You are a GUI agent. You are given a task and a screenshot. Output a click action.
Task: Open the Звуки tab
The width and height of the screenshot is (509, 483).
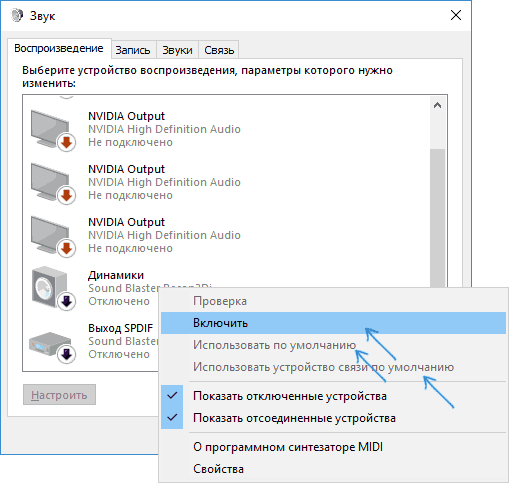click(x=177, y=50)
